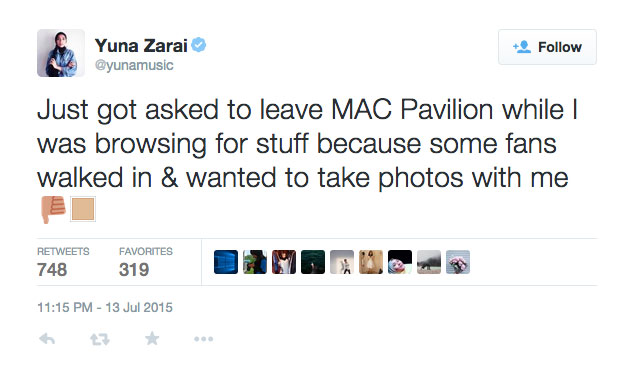The height and width of the screenshot is (377, 632).
Task: Open the 11:15 PM - 13 Jul 2015 timestamp
Action: [105, 307]
